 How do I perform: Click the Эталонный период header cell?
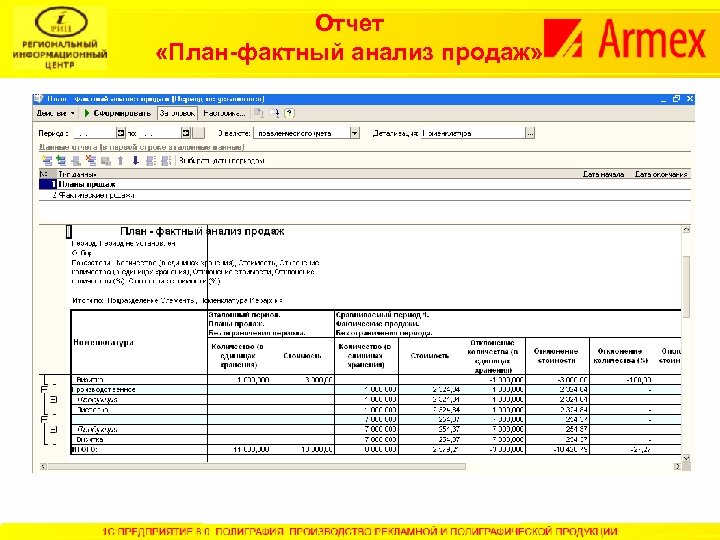click(271, 324)
